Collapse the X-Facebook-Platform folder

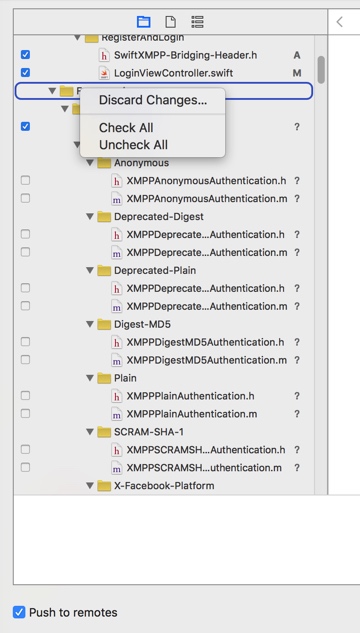[90, 486]
